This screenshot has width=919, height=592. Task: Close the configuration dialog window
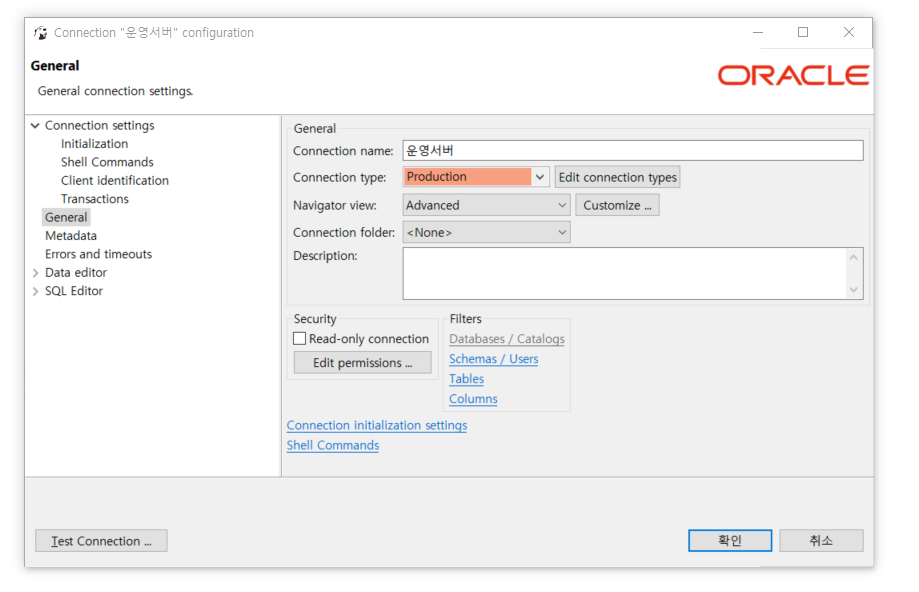pos(849,32)
